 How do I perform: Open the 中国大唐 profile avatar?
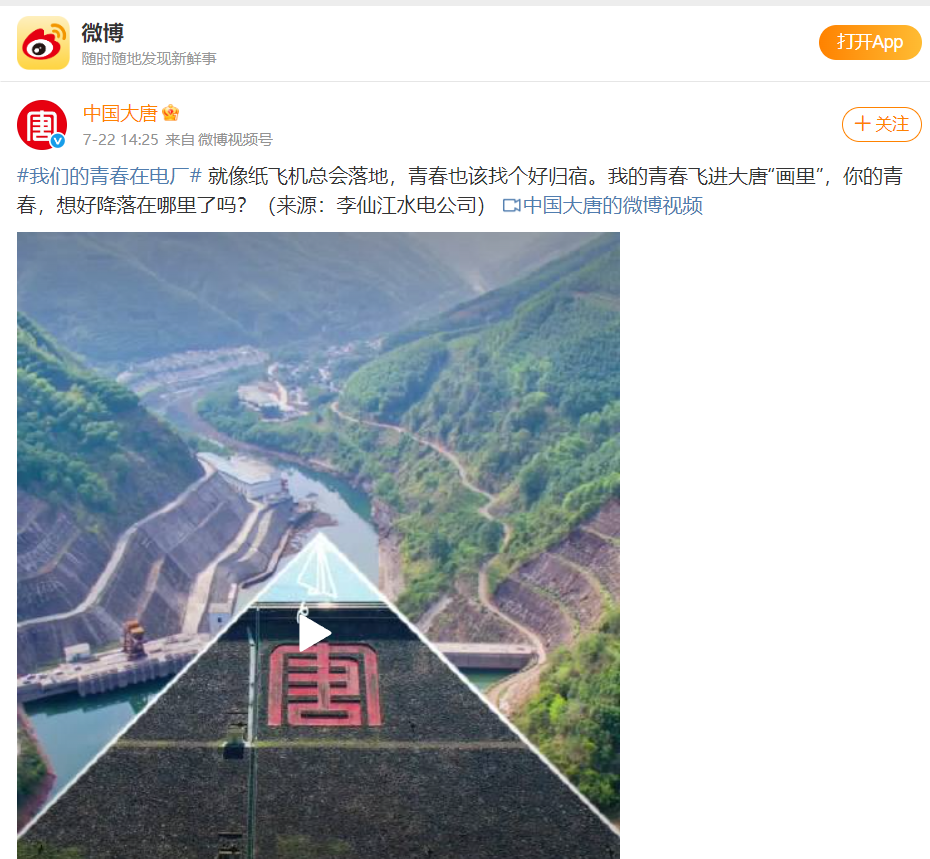pos(42,125)
